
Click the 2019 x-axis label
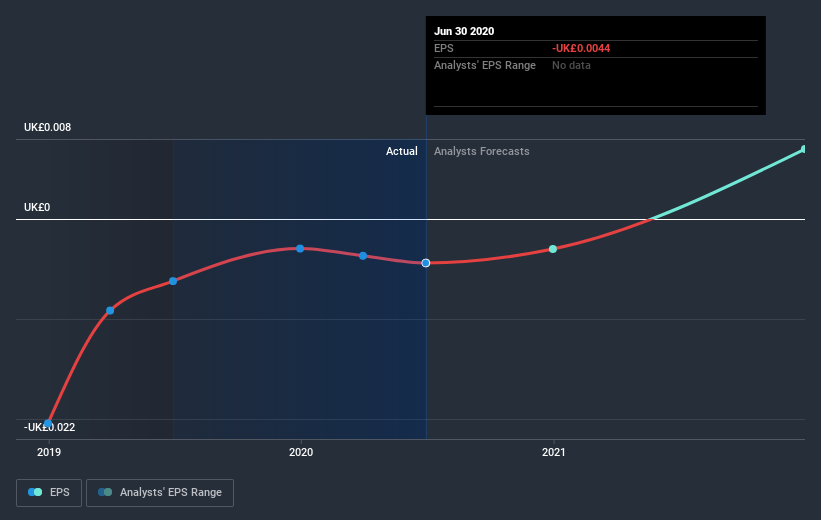pyautogui.click(x=49, y=452)
